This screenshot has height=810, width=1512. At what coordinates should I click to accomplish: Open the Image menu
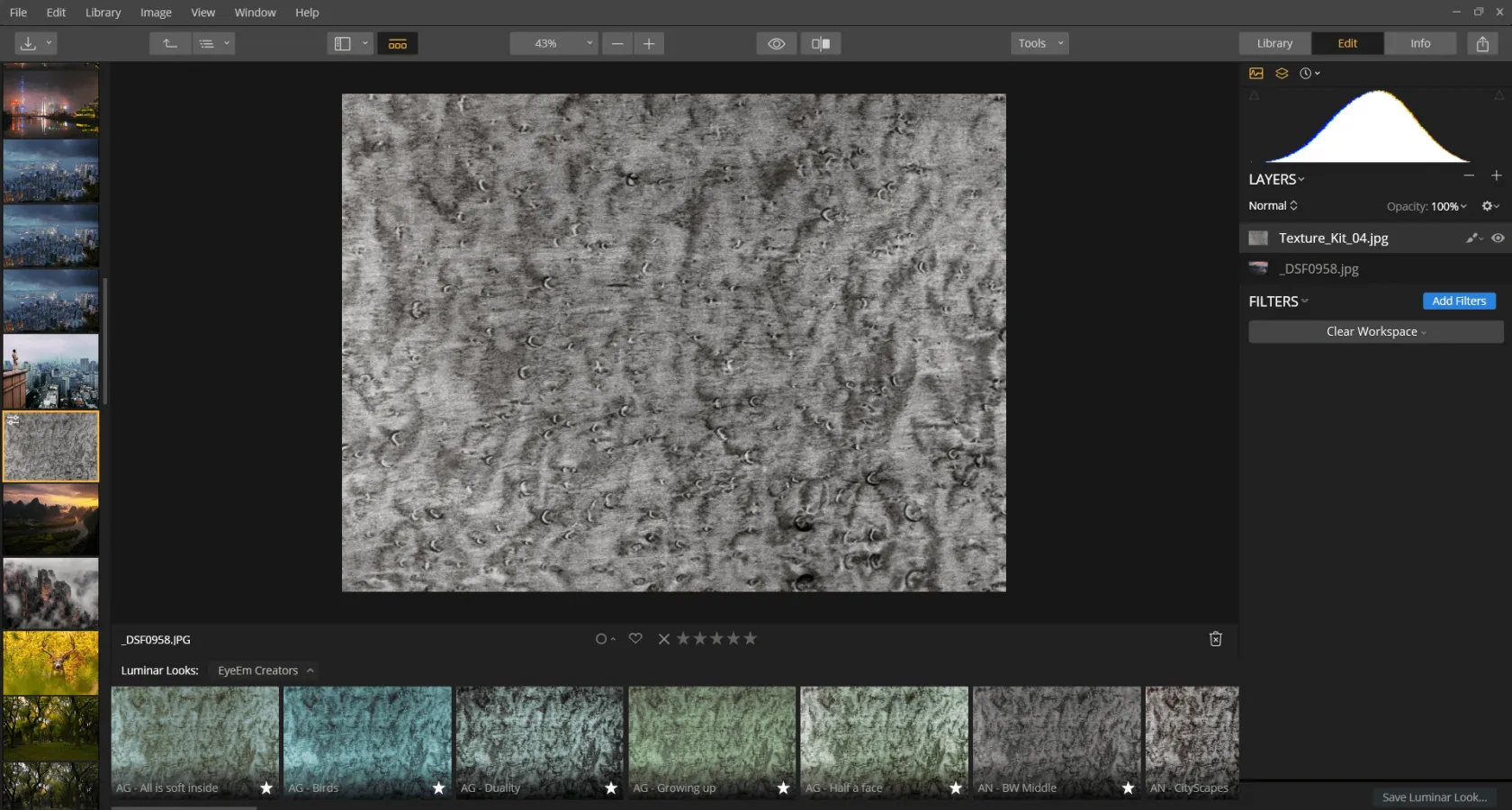tap(156, 13)
